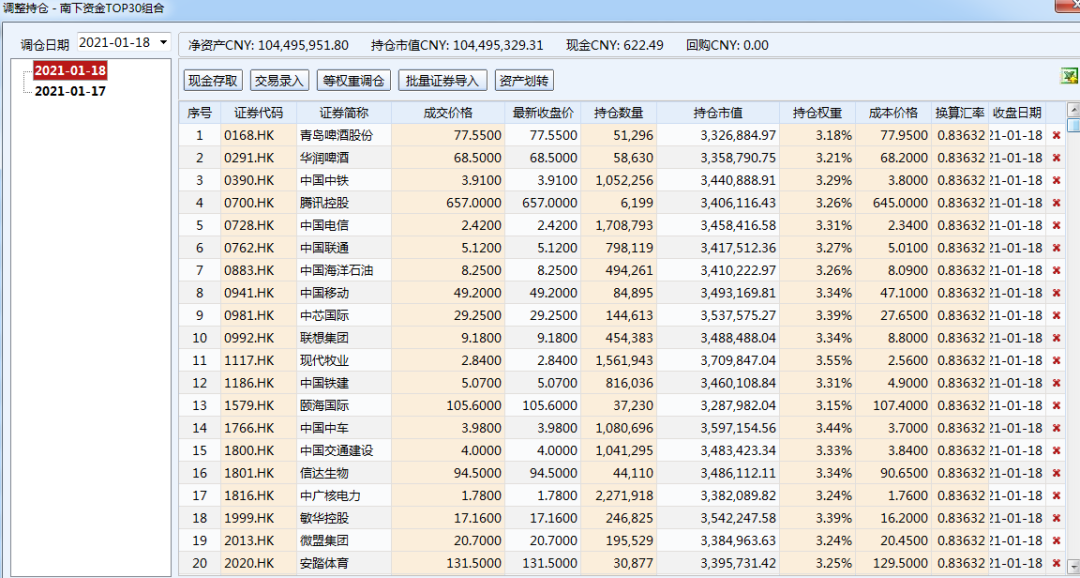
Task: Remove 中国中铁 holding with red X
Action: pyautogui.click(x=1056, y=180)
